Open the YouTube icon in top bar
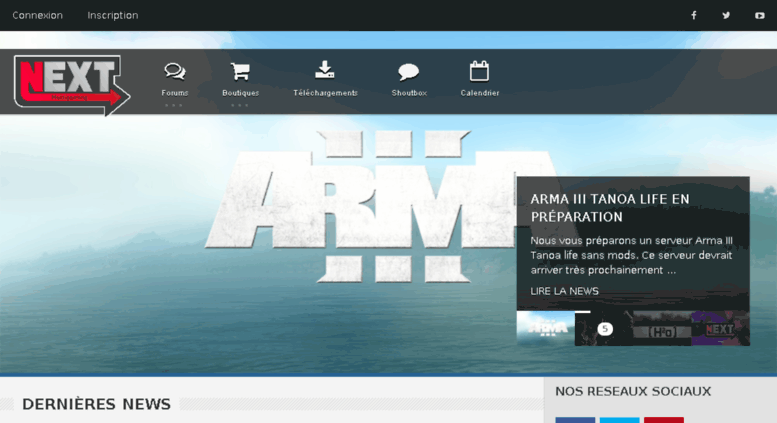Viewport: 777px width, 423px height. pos(760,15)
